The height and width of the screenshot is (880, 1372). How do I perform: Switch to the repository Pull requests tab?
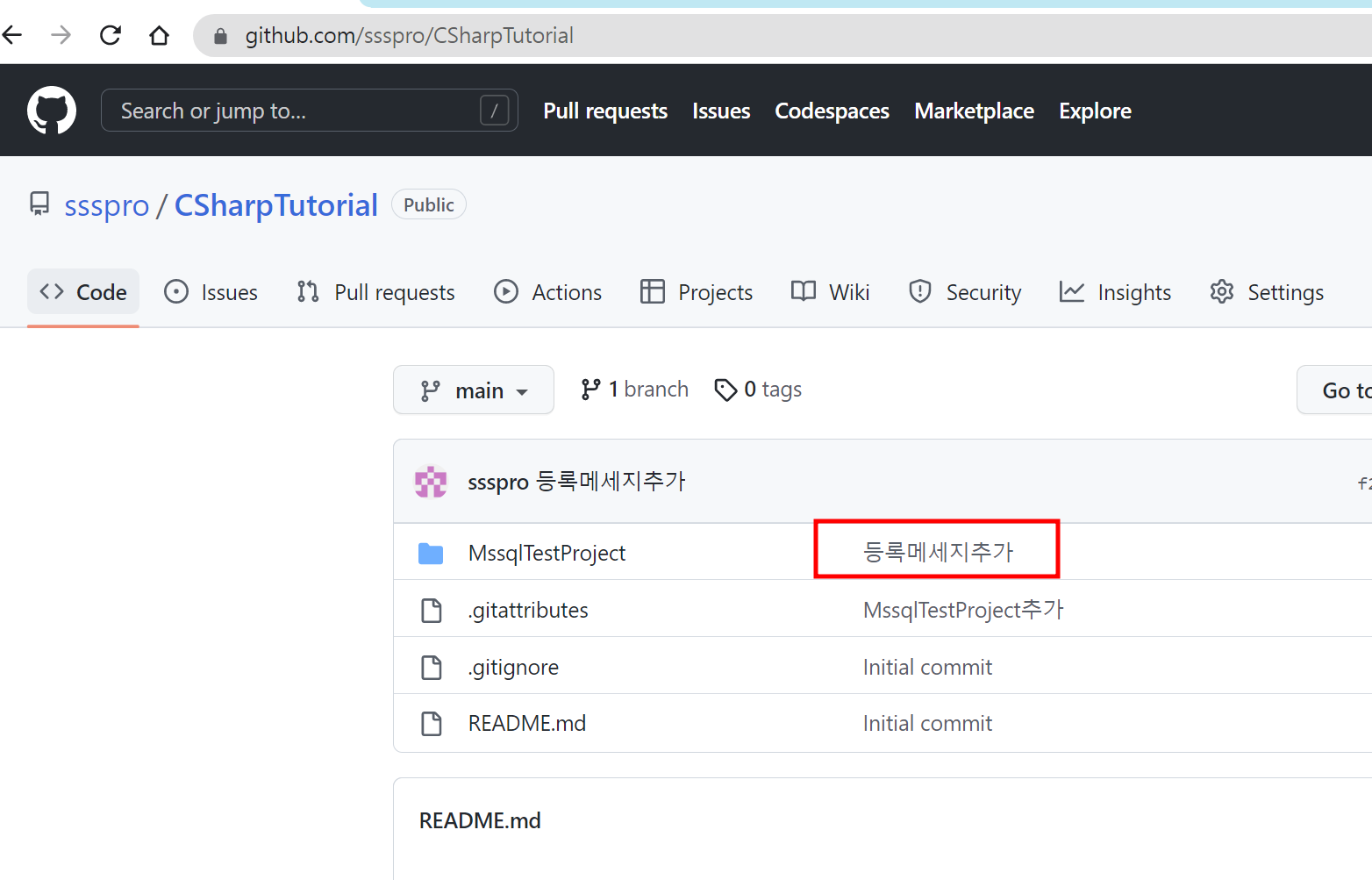376,291
